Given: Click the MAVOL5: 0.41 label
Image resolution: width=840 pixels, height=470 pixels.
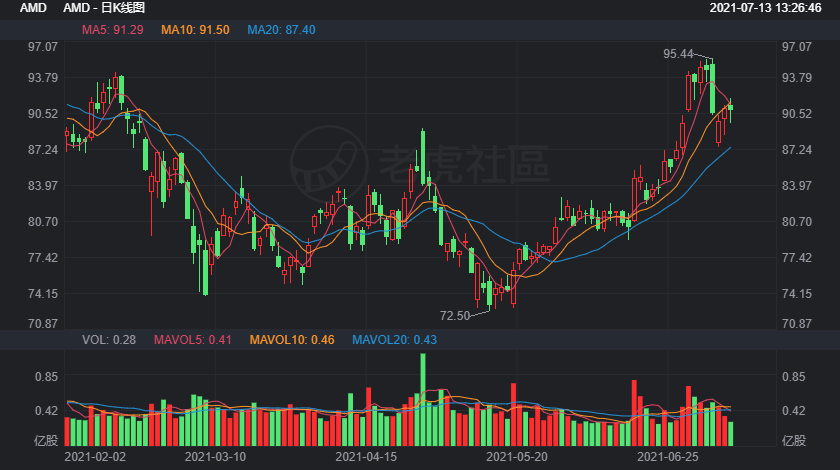Looking at the screenshot, I should [193, 340].
